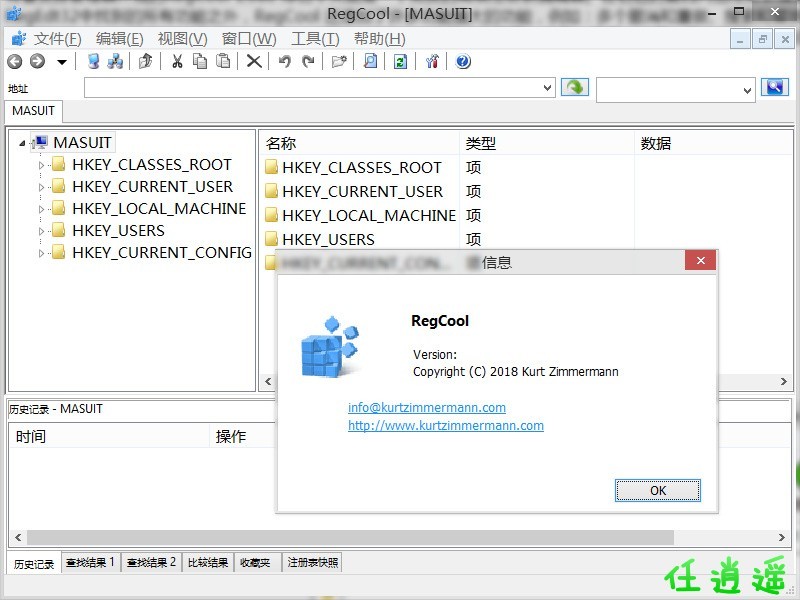Click the history panel horizontal scrollbar thumb

(x=350, y=537)
